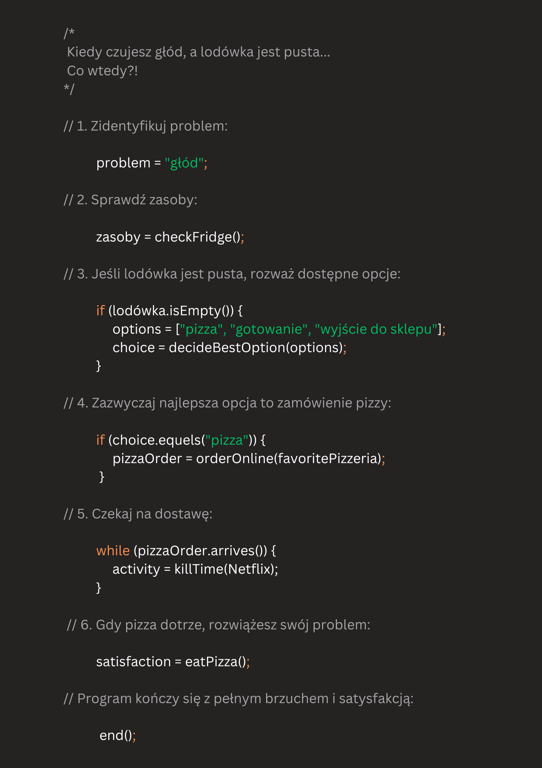Screen dimensions: 542x768
Task: Click the killTime(Netflix) call
Action: point(224,569)
